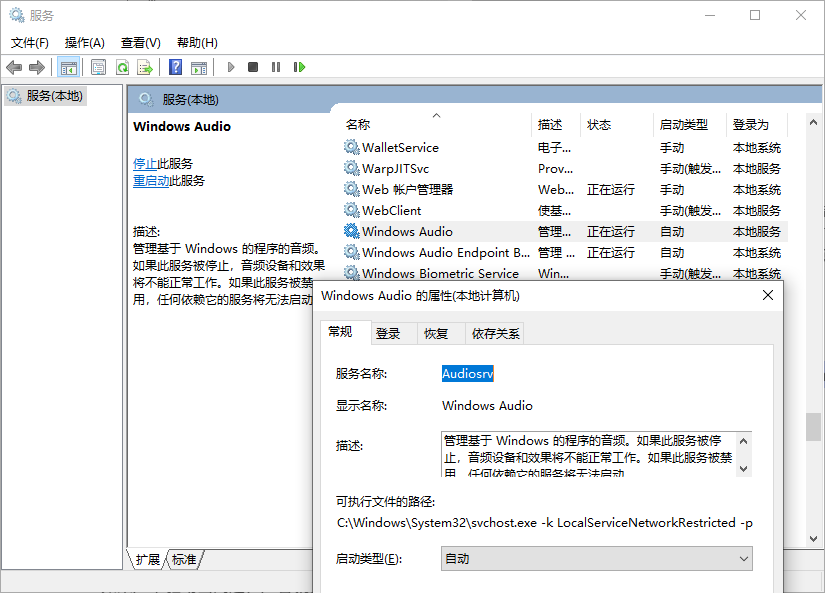Navigate back with the left arrow icon
The height and width of the screenshot is (593, 825).
click(x=14, y=67)
